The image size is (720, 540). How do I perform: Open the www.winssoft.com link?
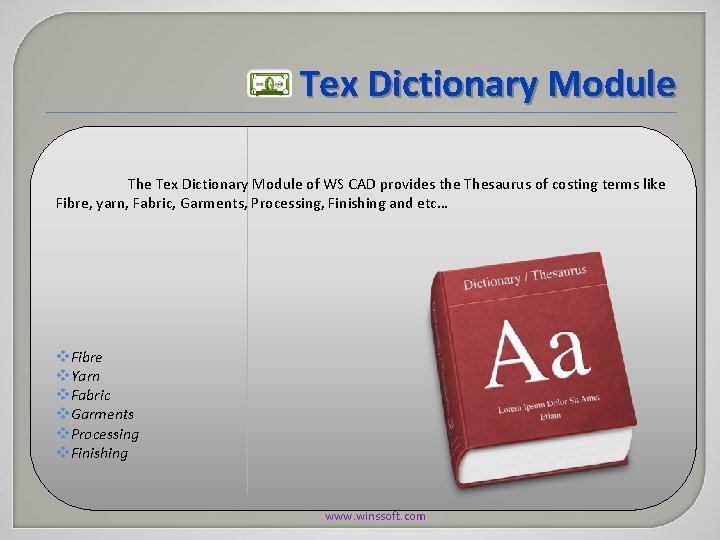click(375, 516)
